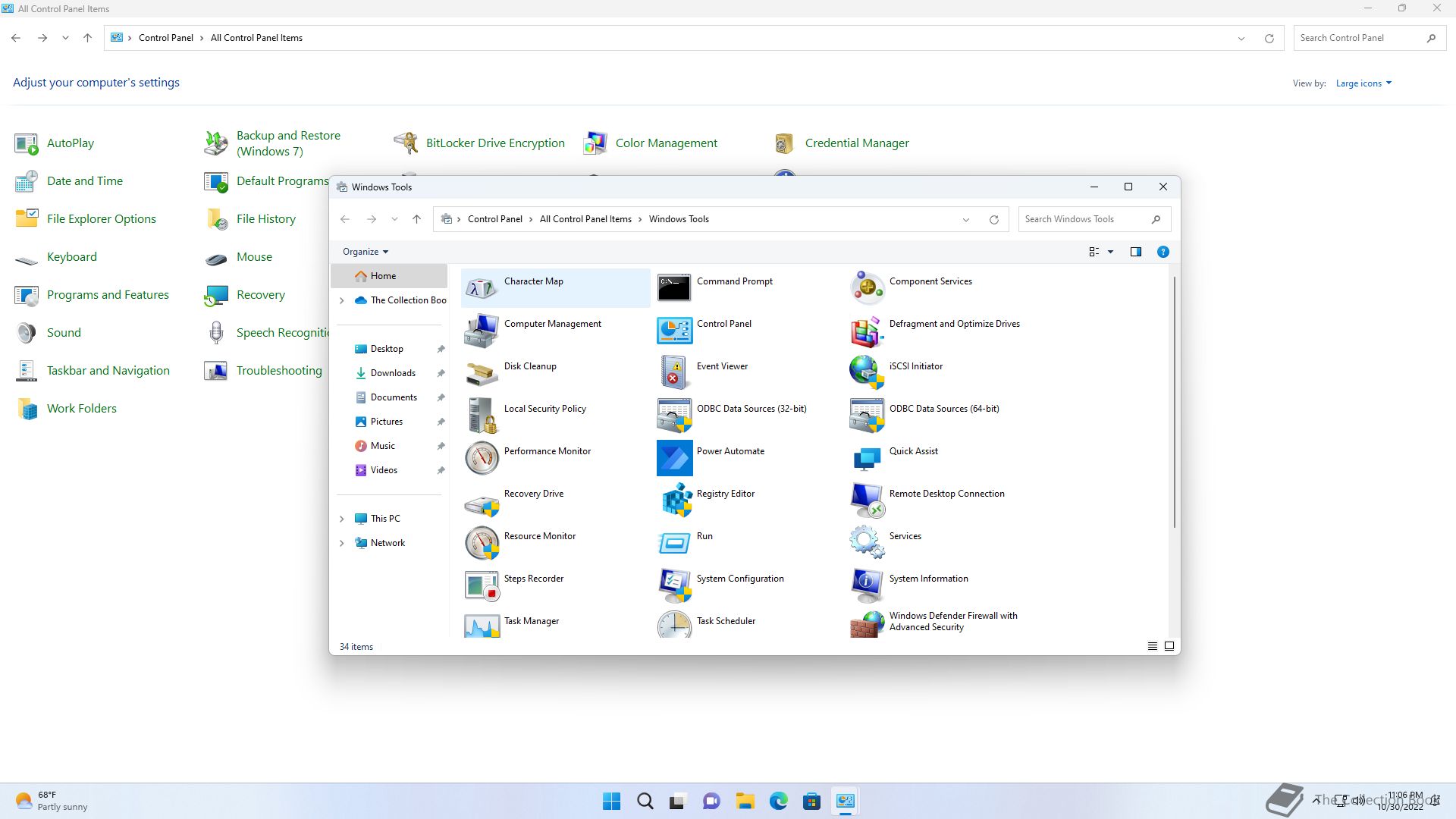Expand the Network tree node
This screenshot has width=1456, height=819.
341,543
